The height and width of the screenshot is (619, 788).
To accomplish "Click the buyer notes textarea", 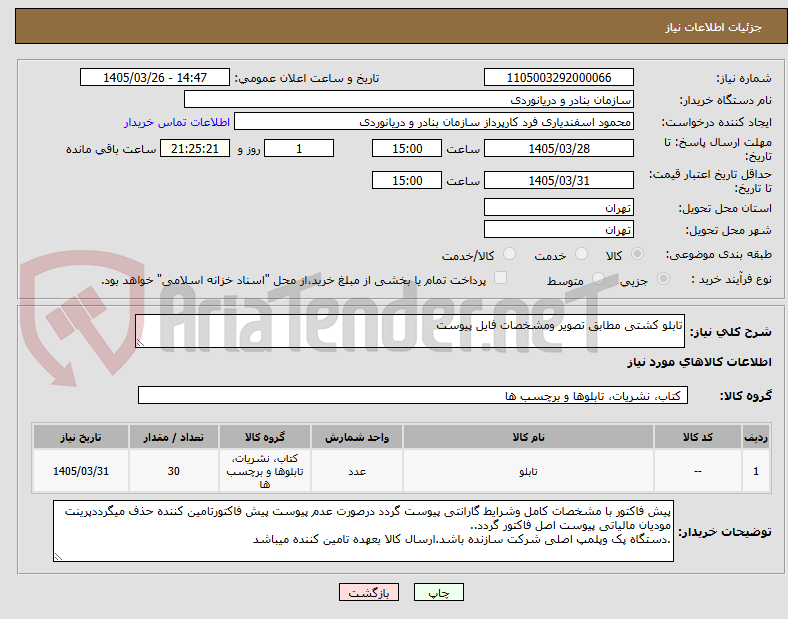I will [363, 531].
